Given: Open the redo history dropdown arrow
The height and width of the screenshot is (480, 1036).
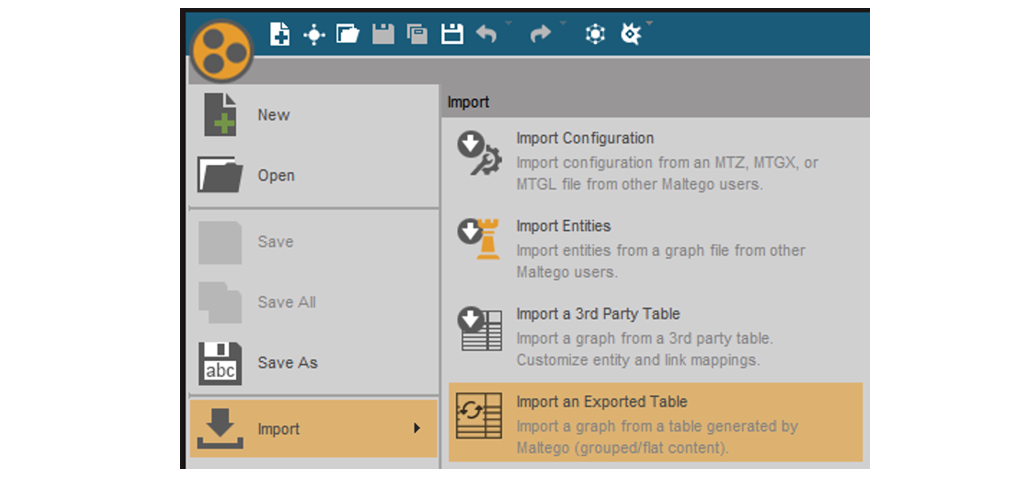Looking at the screenshot, I should pos(563,24).
